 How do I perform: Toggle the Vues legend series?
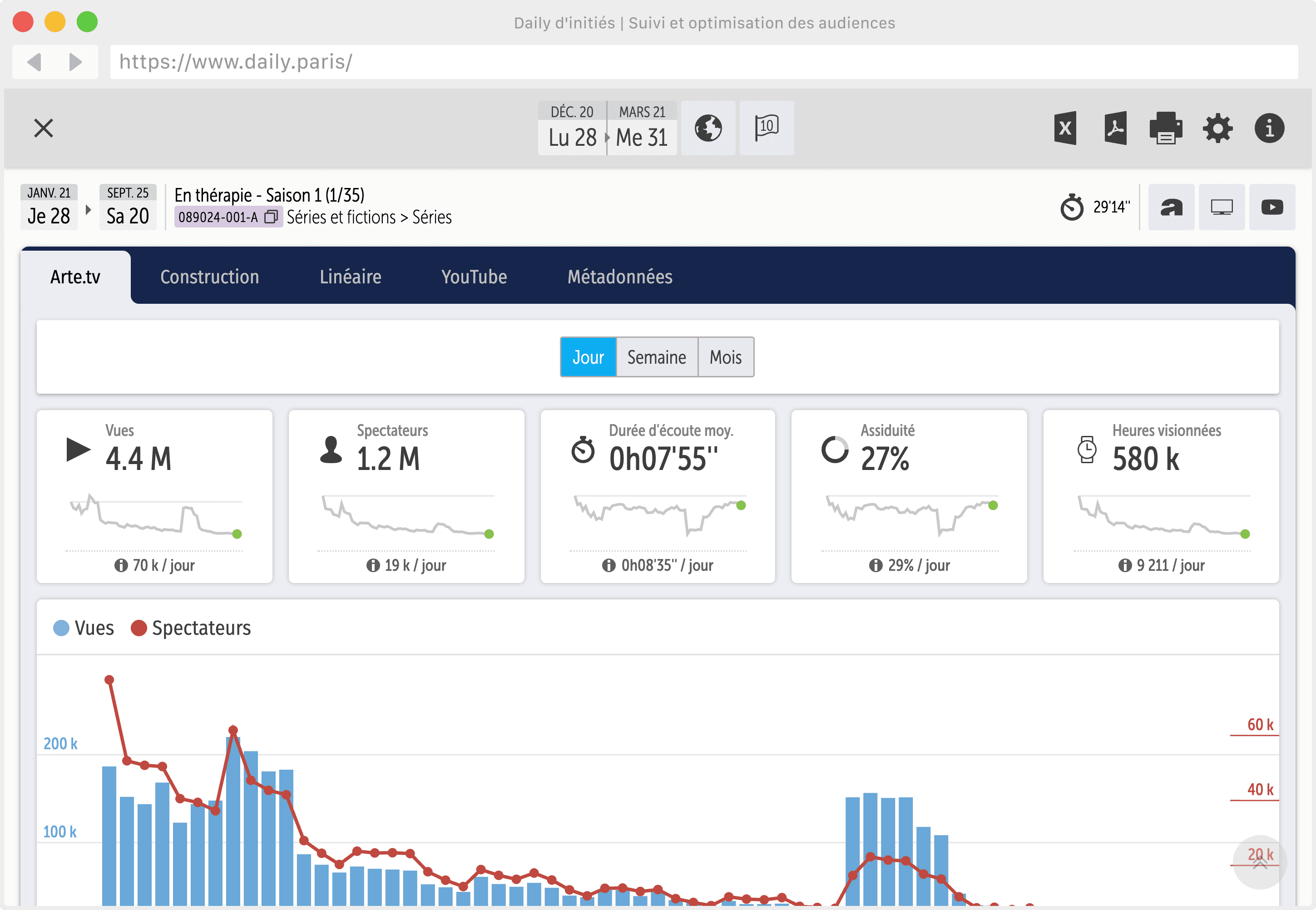pos(83,628)
